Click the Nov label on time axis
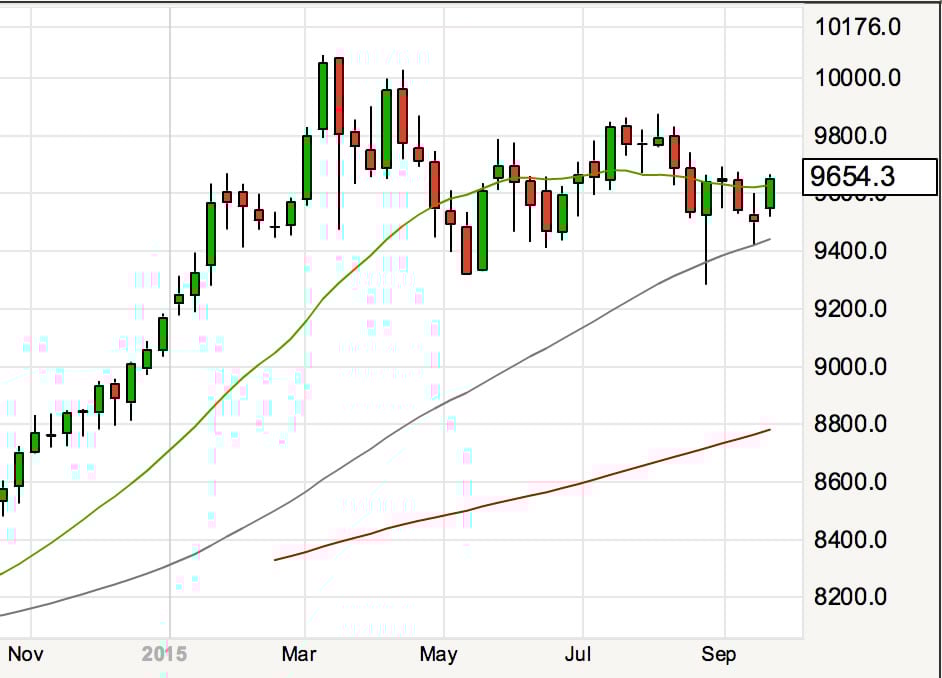The width and height of the screenshot is (942, 678). tap(27, 655)
